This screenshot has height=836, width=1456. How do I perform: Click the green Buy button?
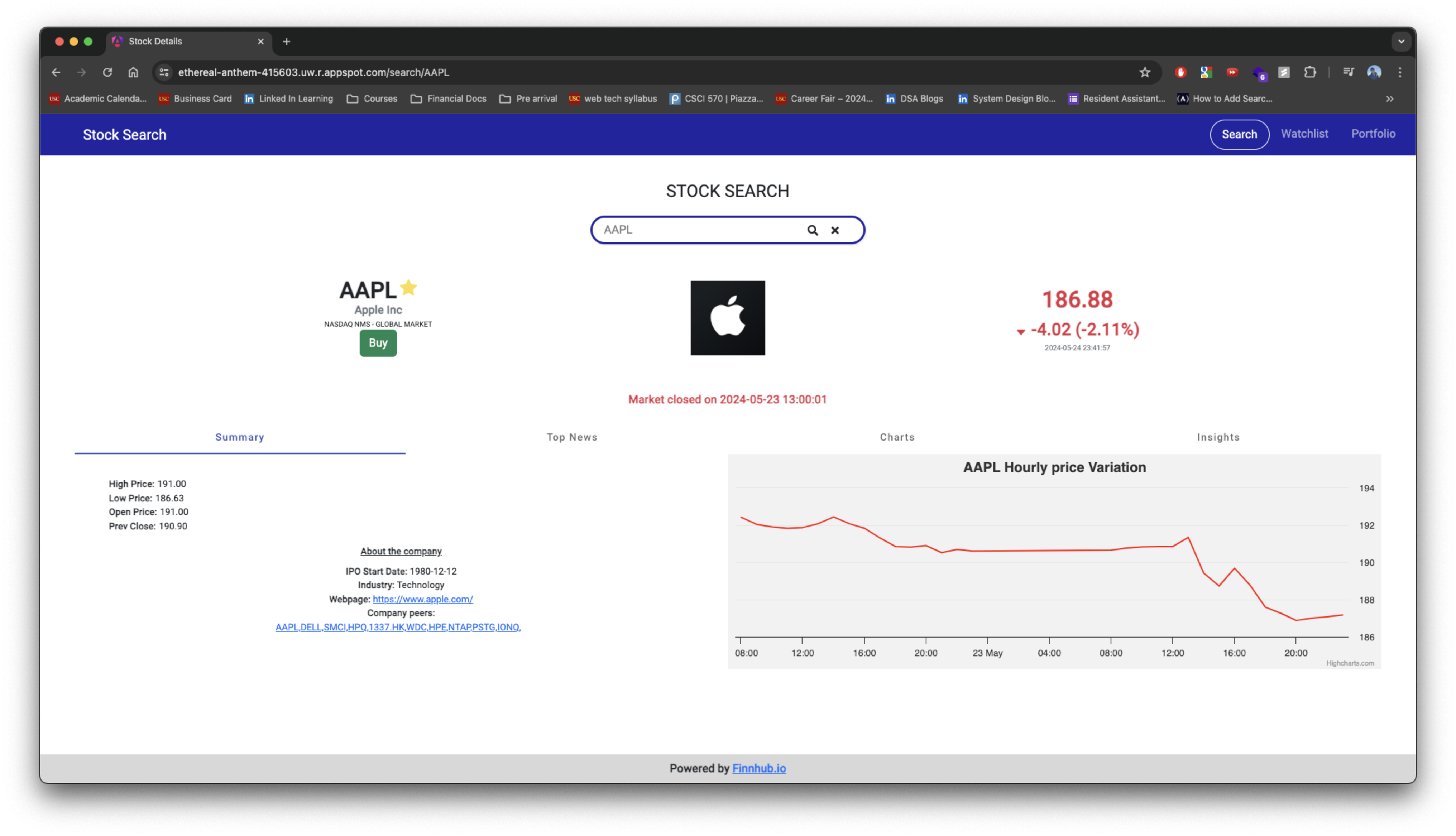point(378,343)
